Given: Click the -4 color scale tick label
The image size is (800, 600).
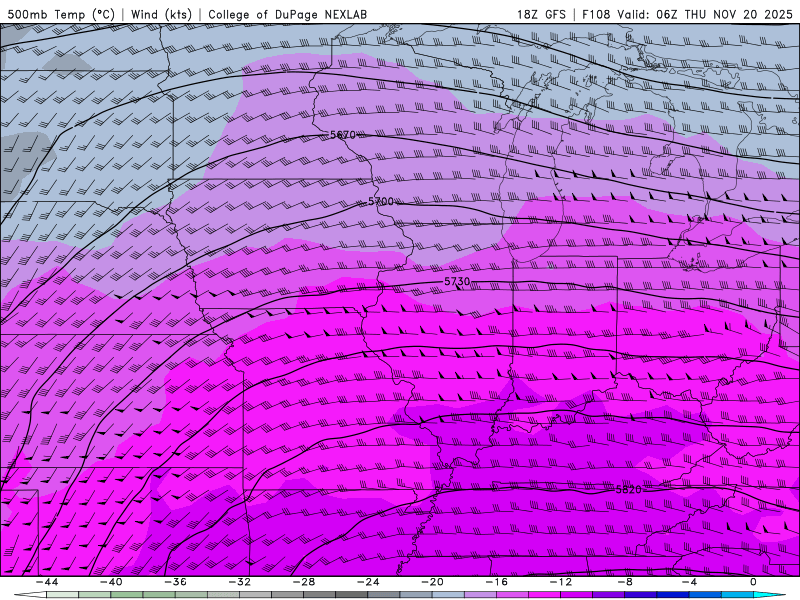Looking at the screenshot, I should 689,582.
